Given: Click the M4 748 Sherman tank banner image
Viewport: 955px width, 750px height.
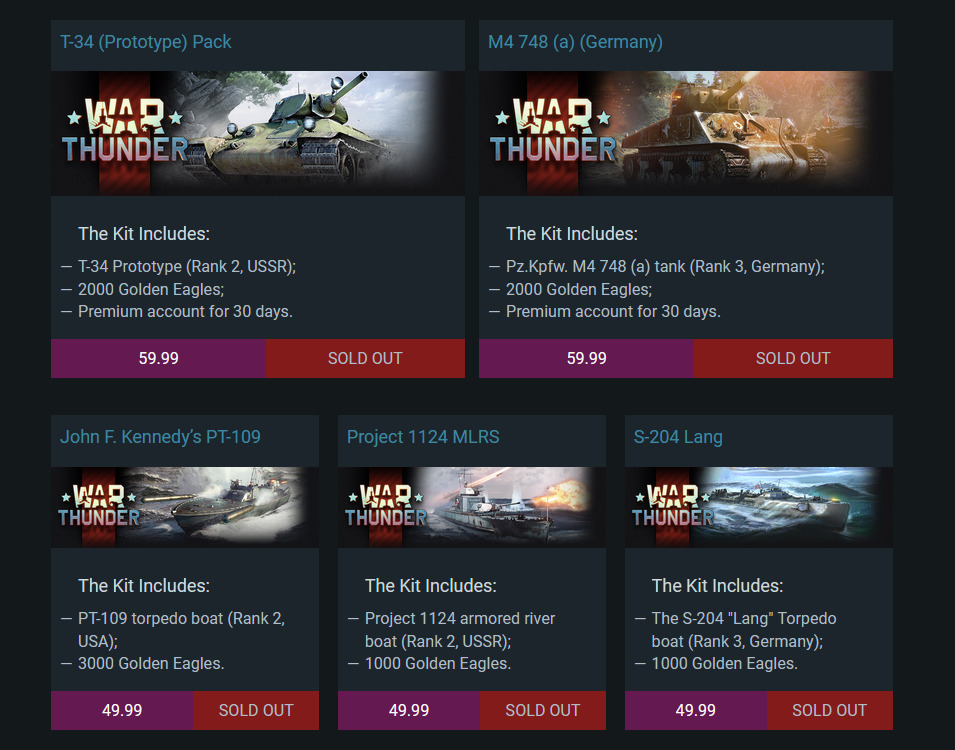Looking at the screenshot, I should 686,133.
